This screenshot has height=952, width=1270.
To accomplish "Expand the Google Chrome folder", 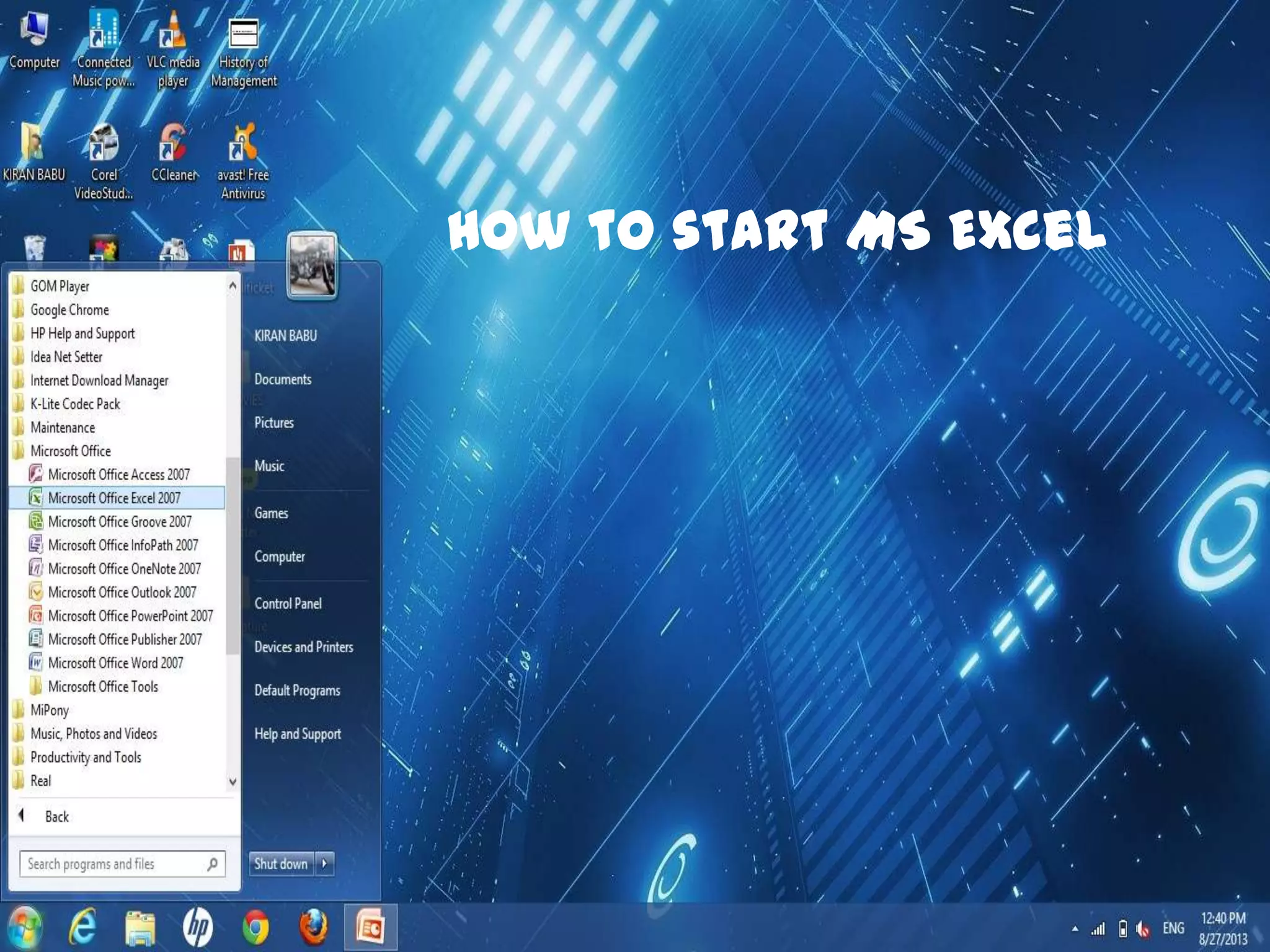I will tap(118, 309).
